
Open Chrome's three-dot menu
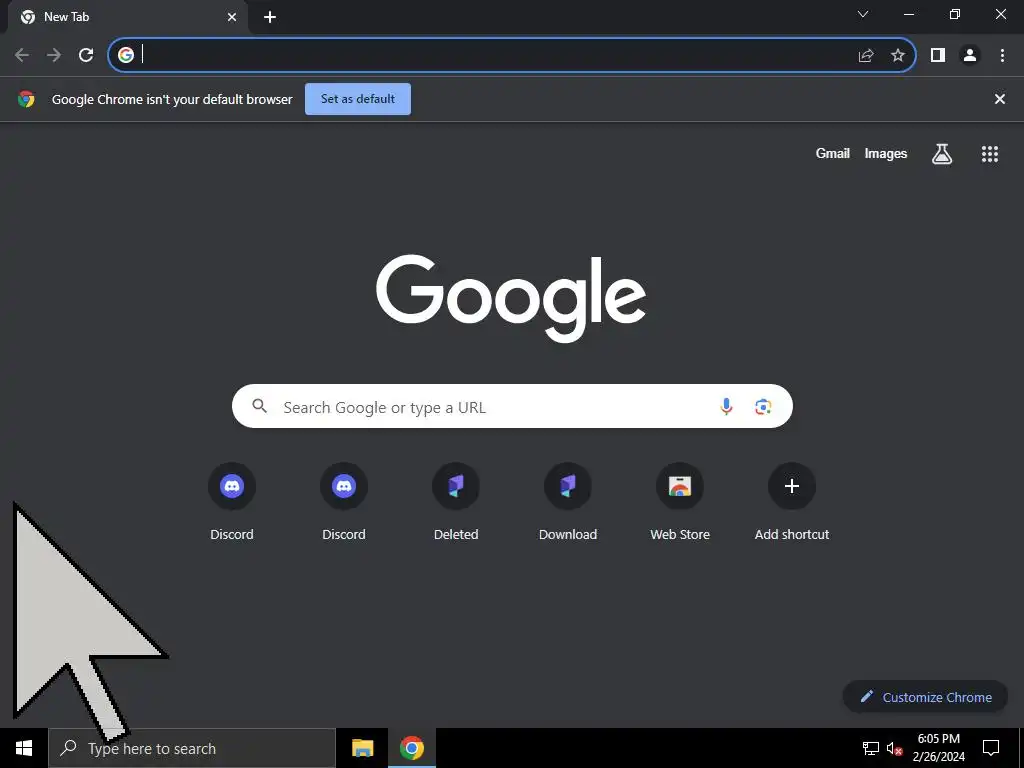tap(1002, 55)
